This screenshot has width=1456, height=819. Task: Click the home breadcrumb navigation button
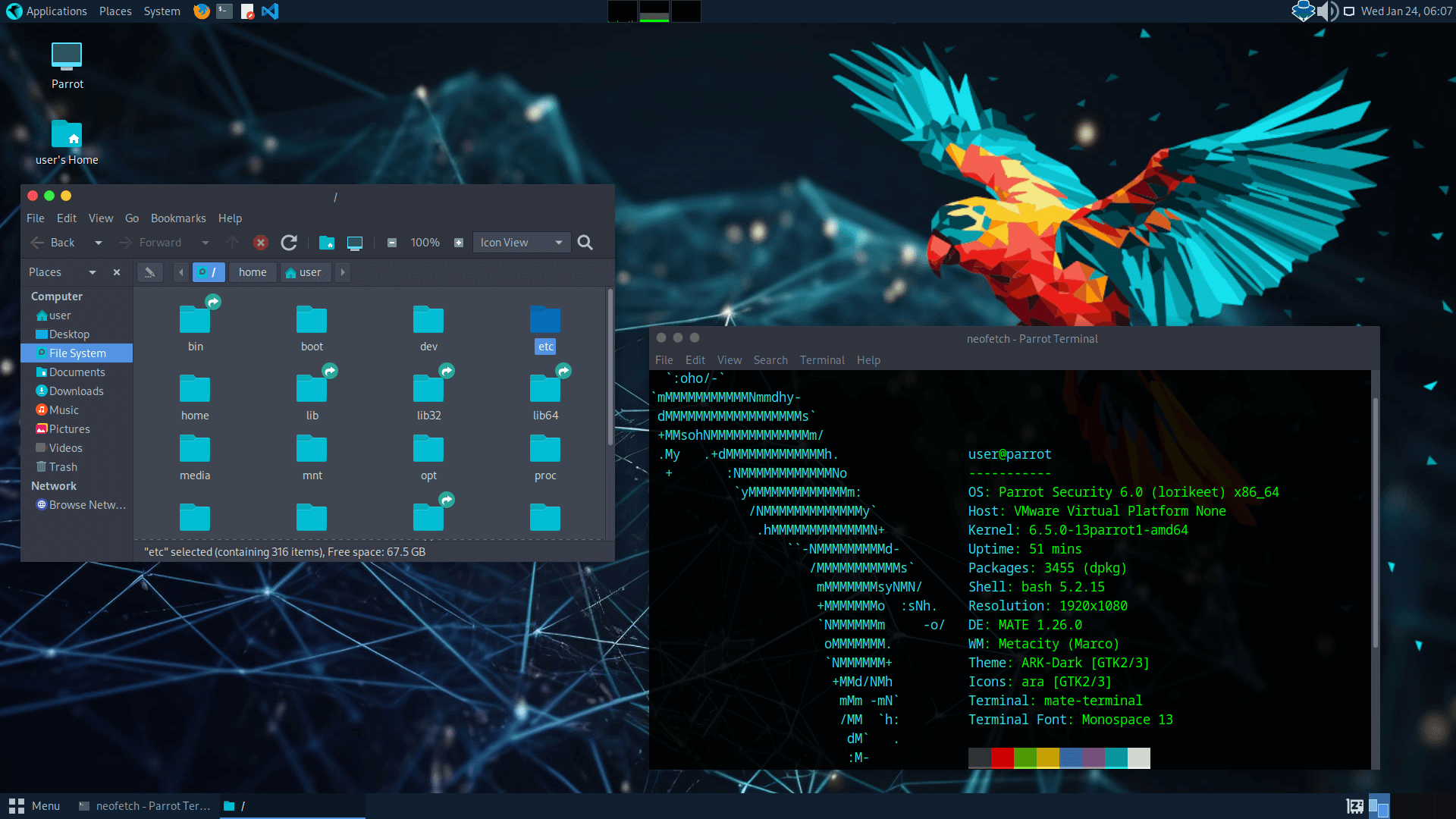pos(252,271)
